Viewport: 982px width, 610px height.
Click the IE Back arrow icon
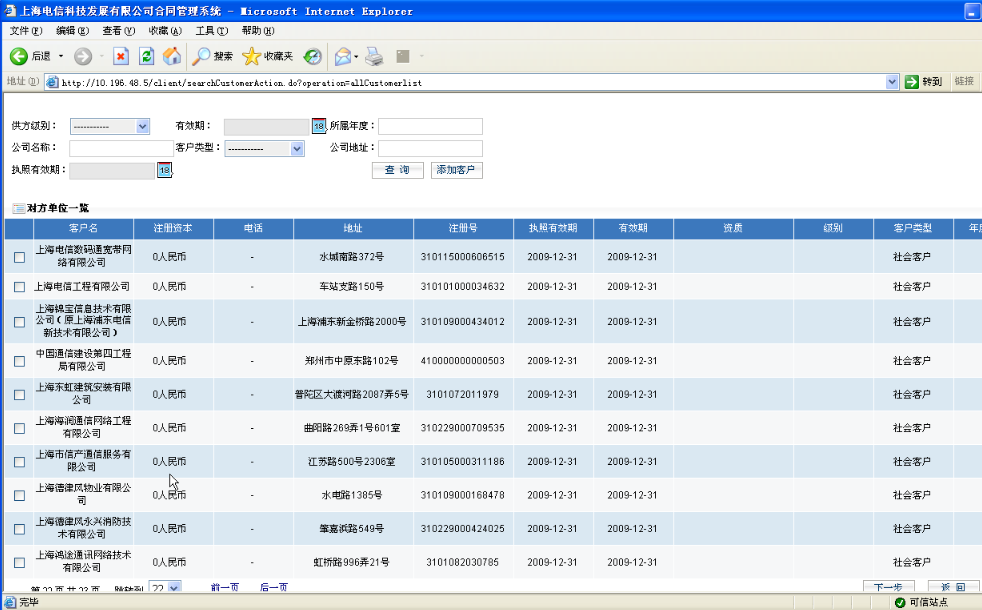[x=18, y=56]
